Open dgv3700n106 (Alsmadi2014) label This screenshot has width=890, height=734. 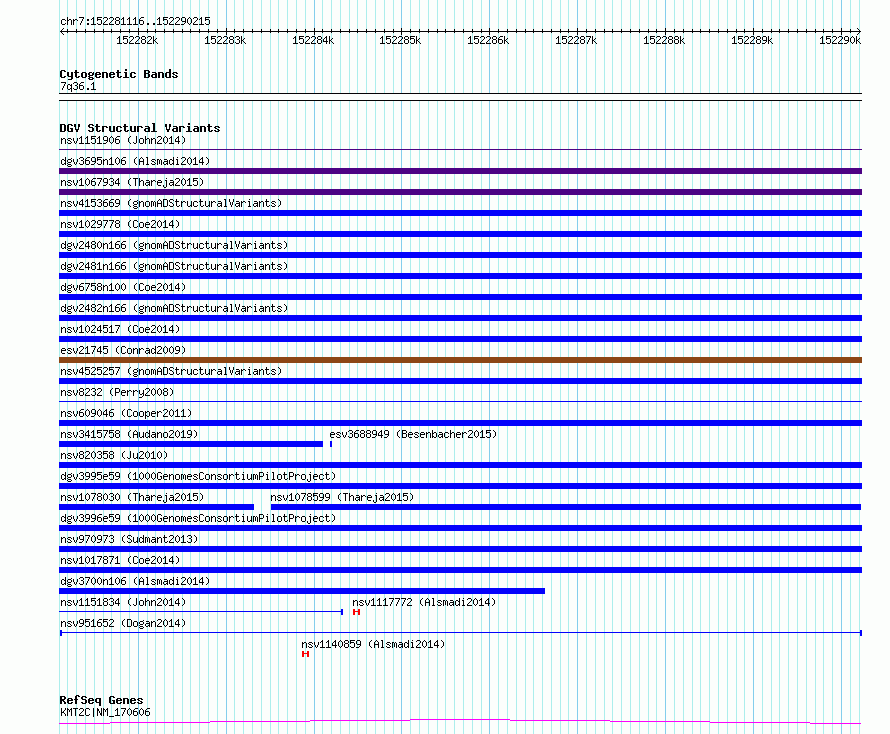pos(135,581)
